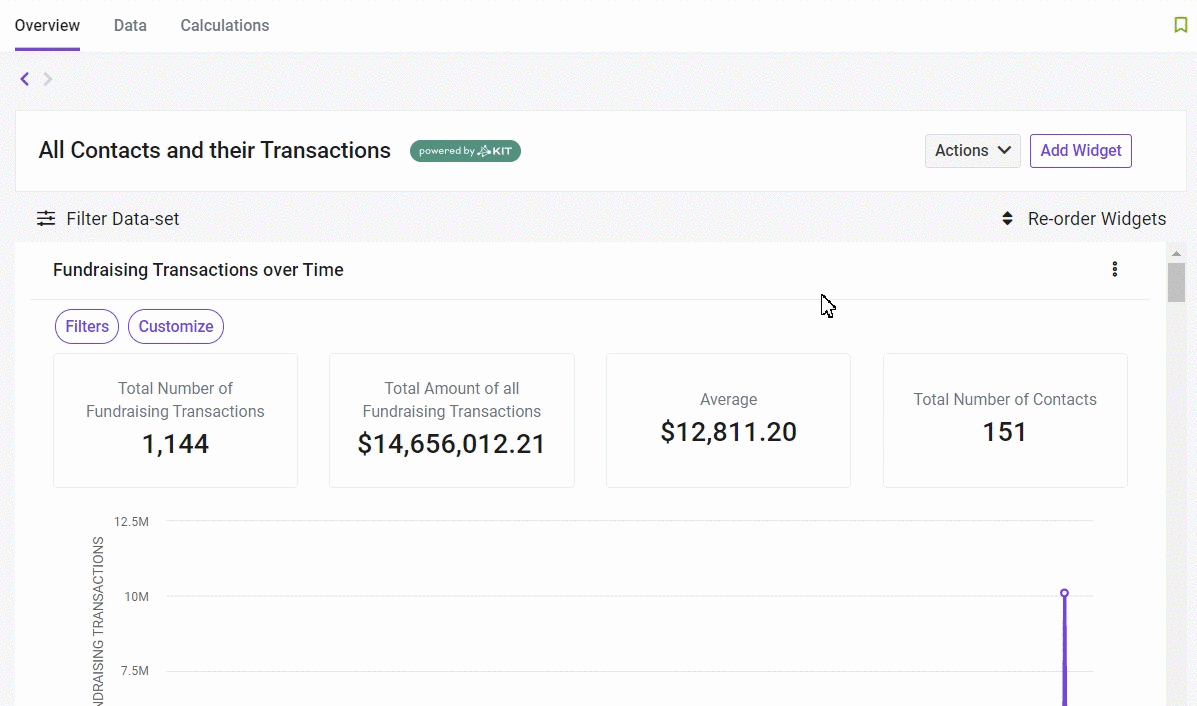
Task: Click the All Contacts and their Transactions title
Action: click(215, 150)
